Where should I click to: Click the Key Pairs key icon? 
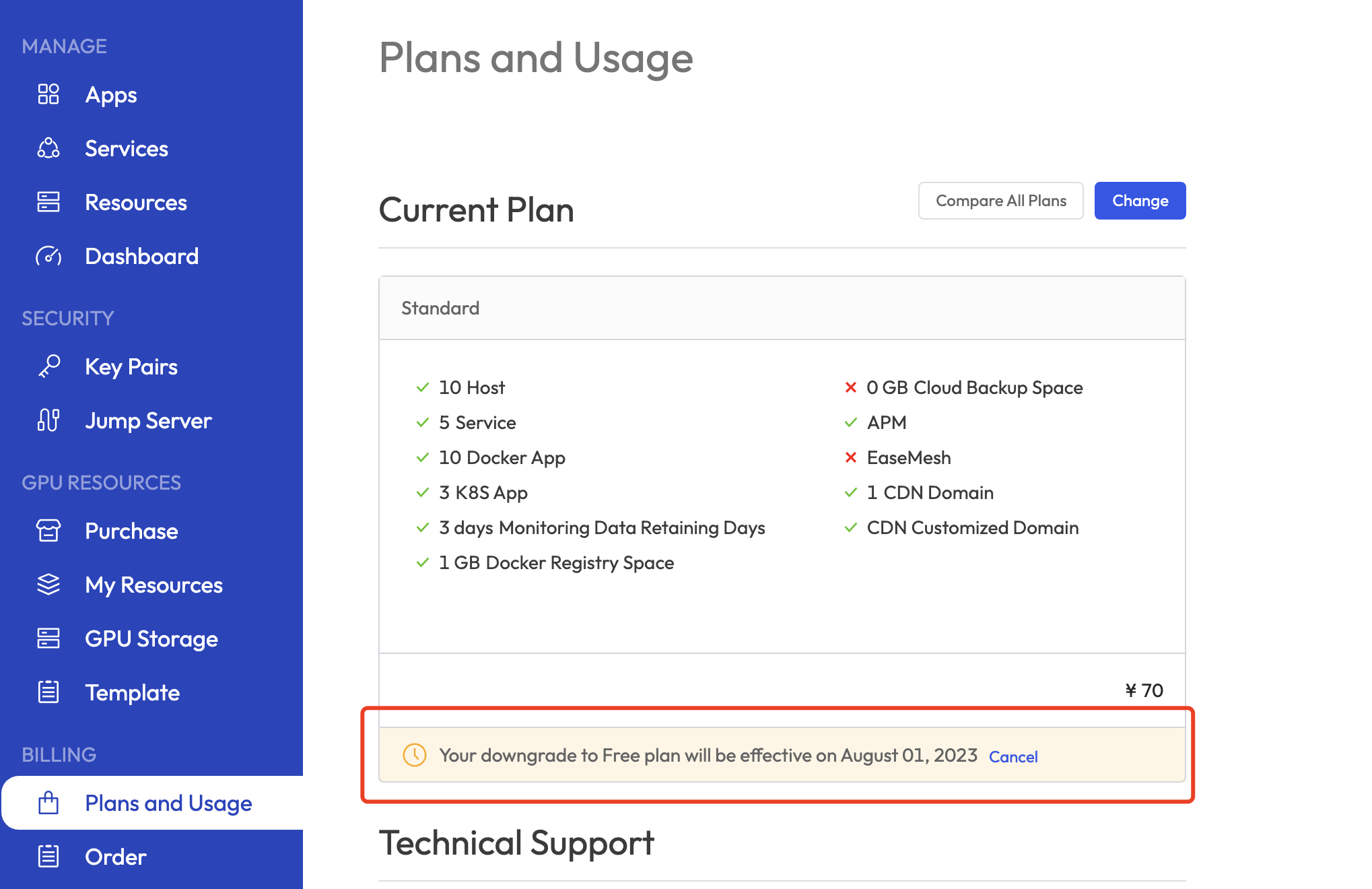(48, 366)
